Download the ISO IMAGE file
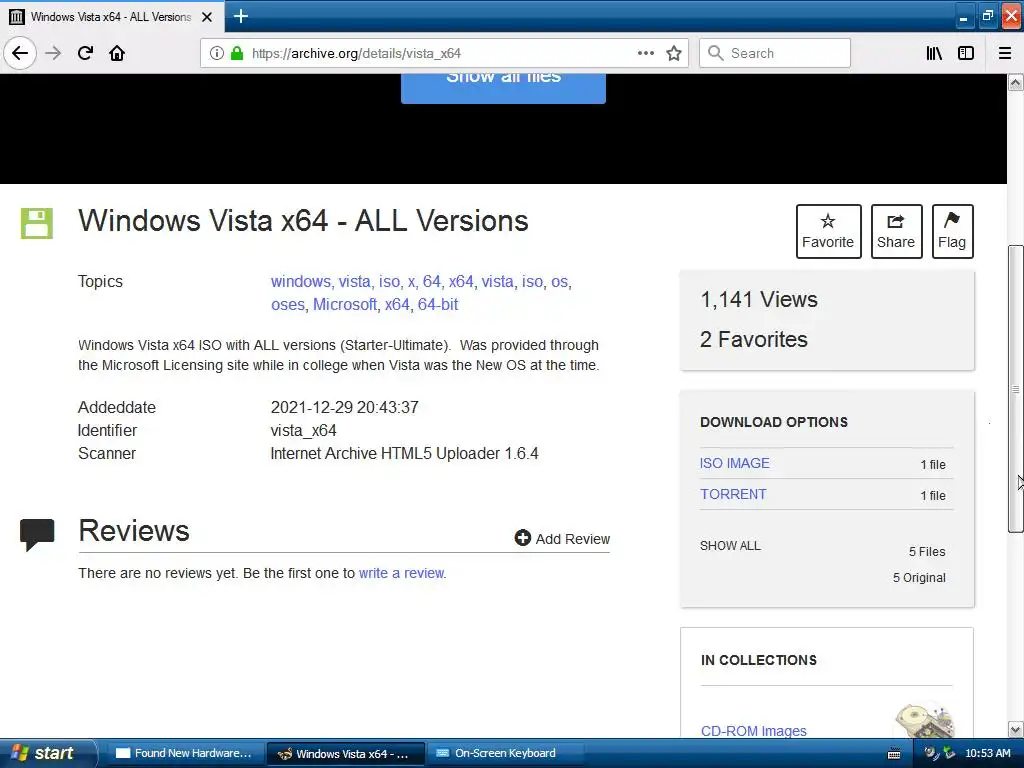1024x768 pixels. point(735,463)
